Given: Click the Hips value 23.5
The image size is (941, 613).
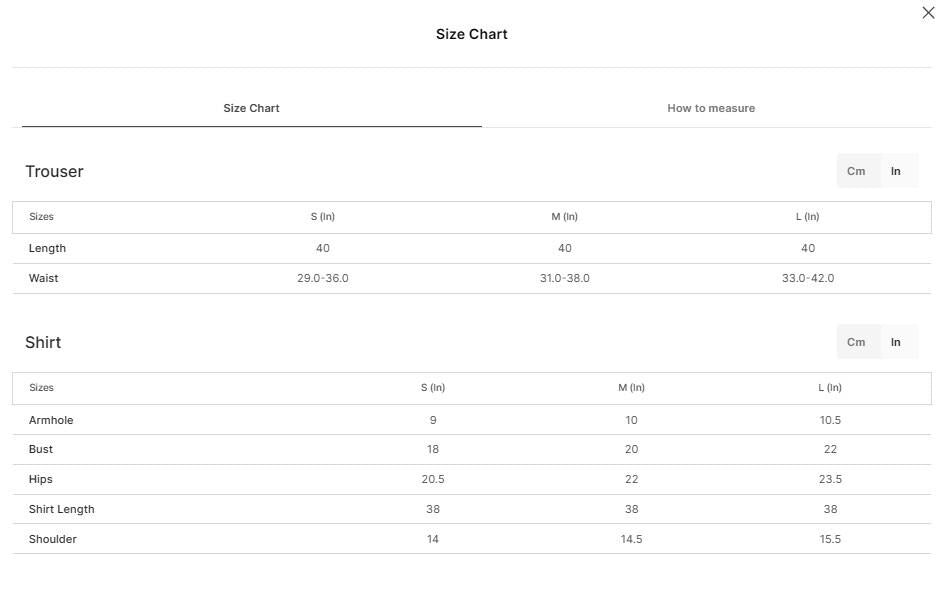Looking at the screenshot, I should [x=831, y=479].
